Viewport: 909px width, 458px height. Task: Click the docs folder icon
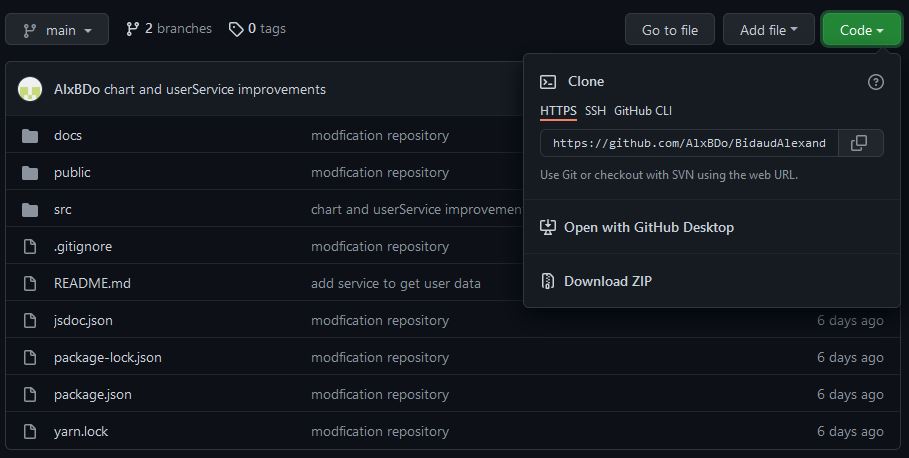click(x=30, y=136)
